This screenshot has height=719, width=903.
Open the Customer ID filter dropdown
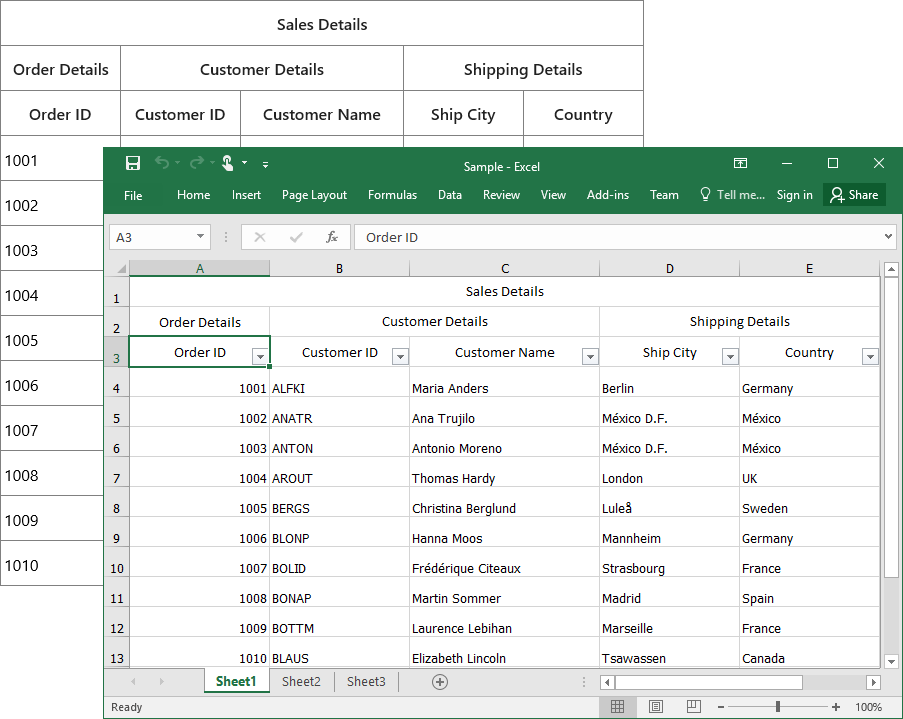click(400, 357)
